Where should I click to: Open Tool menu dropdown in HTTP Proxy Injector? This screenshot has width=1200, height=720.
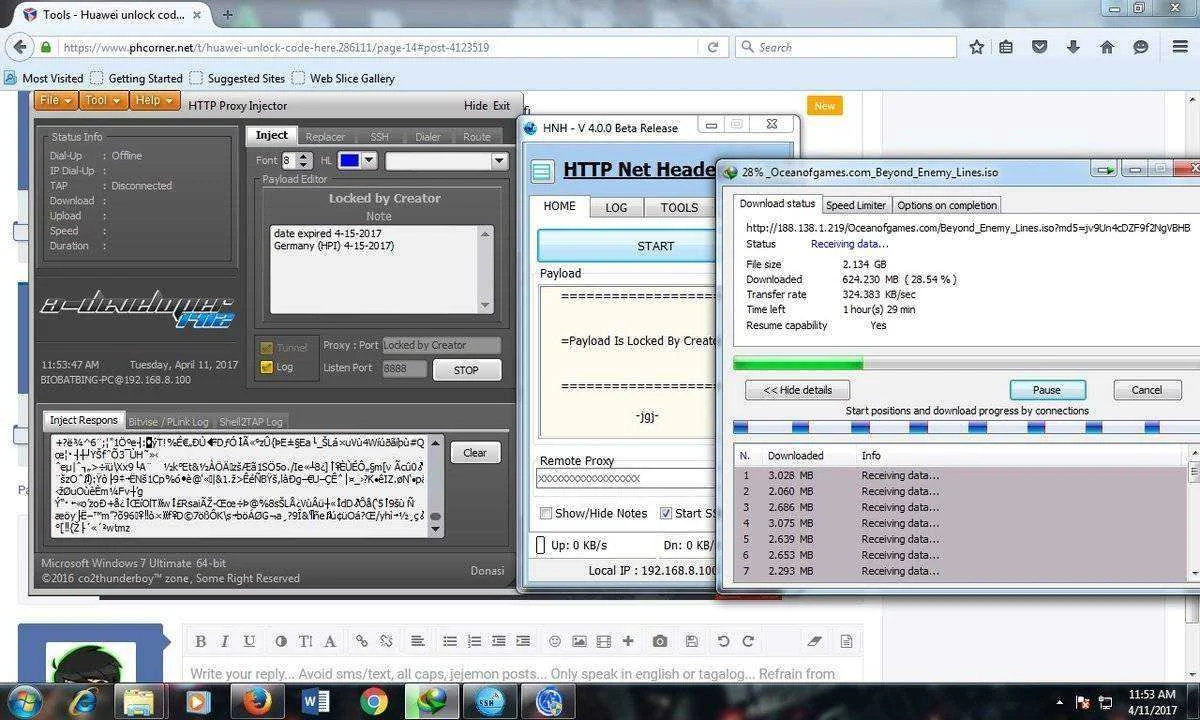[x=103, y=100]
